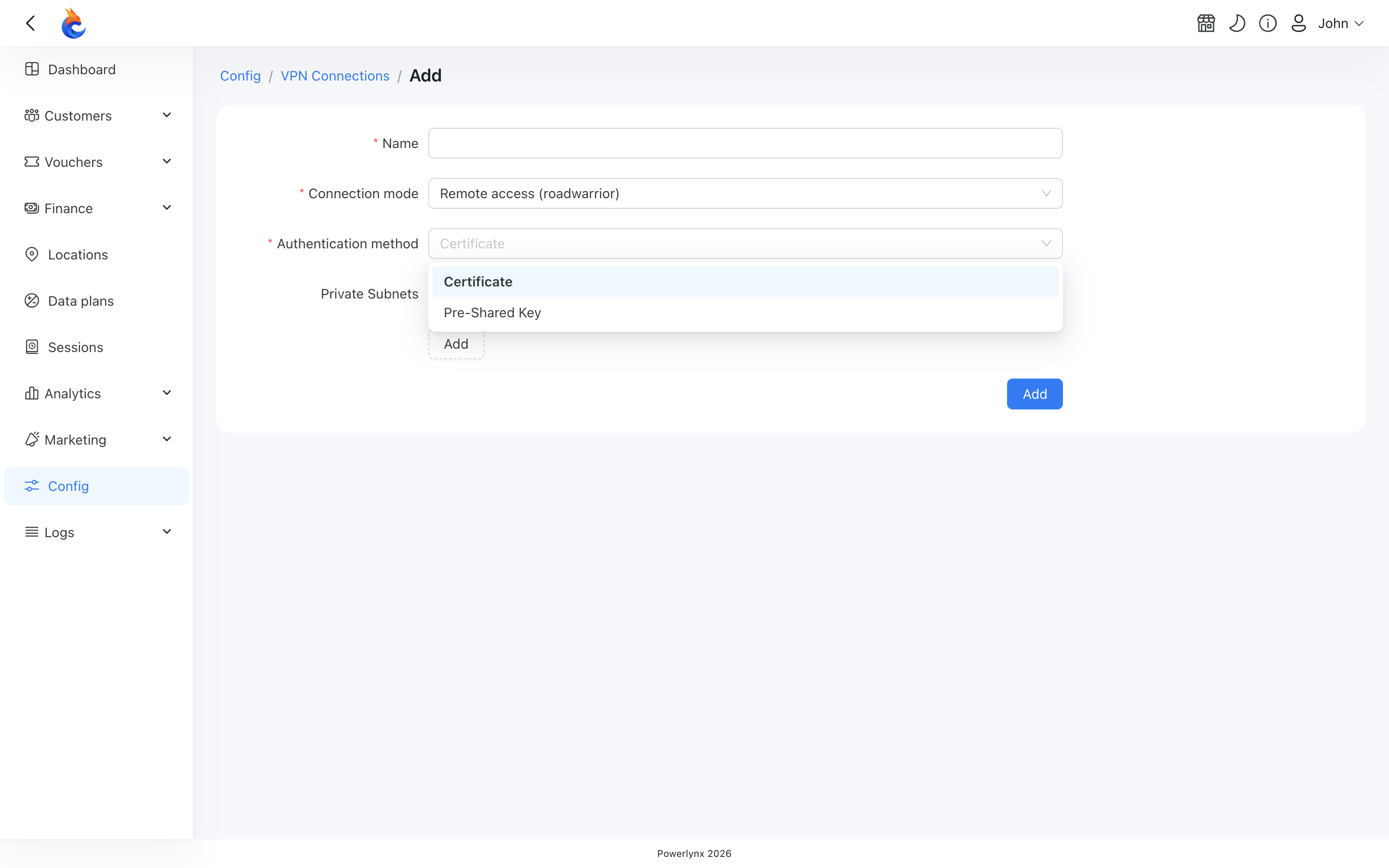Viewport: 1389px width, 868px height.
Task: Collapse the Authentication method dropdown
Action: point(745,244)
